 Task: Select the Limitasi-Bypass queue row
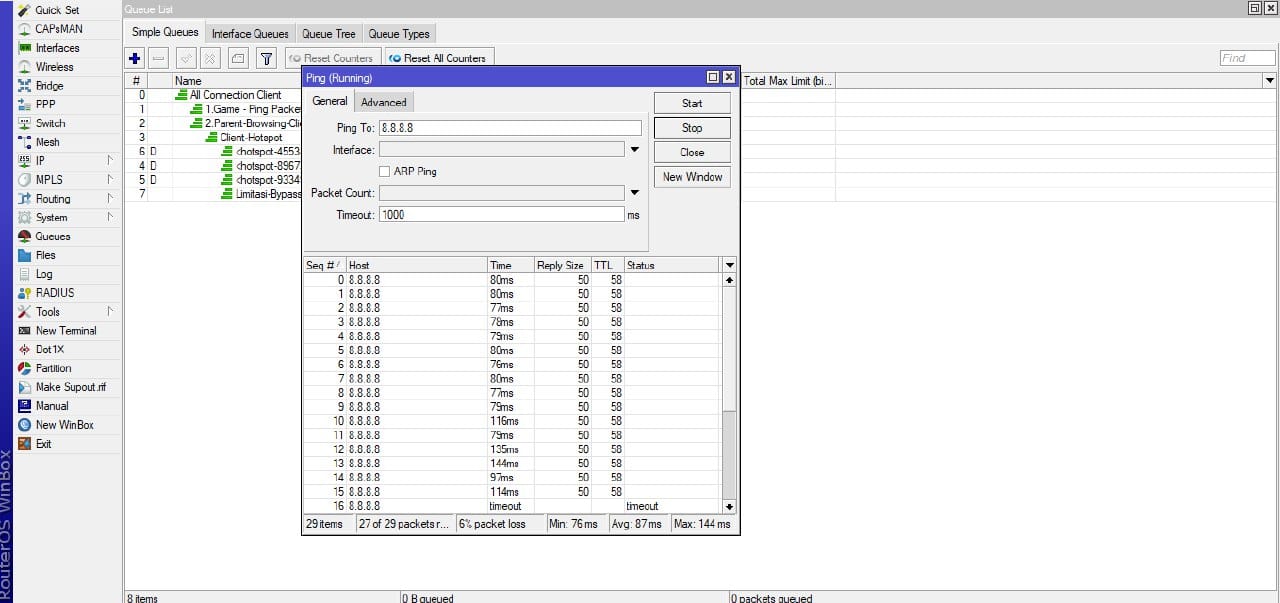[268, 194]
